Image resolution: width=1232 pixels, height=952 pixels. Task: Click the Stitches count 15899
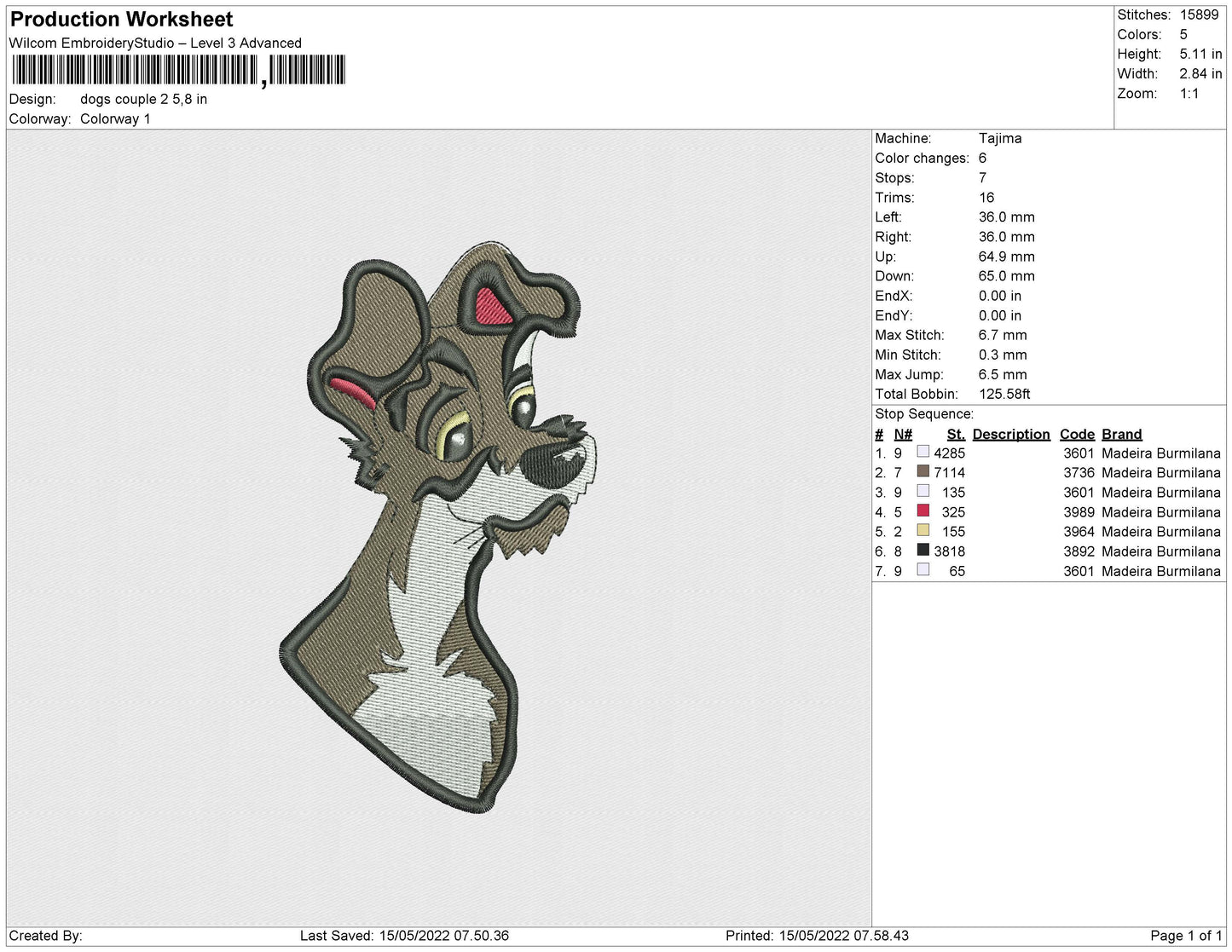point(1199,14)
